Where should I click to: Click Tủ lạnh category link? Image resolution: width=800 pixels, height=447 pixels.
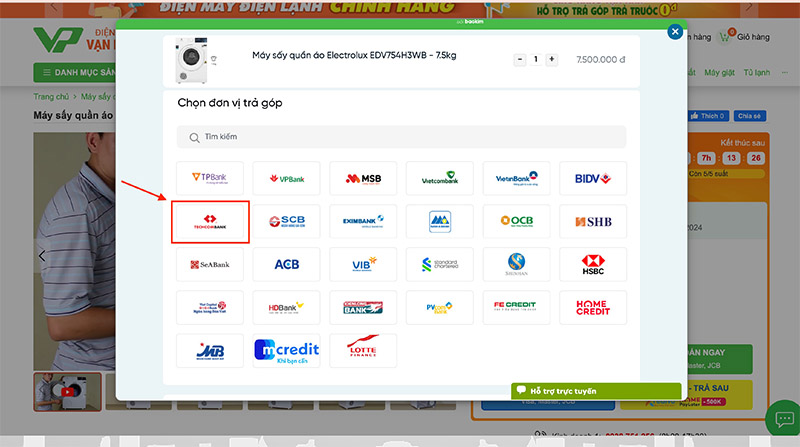click(x=757, y=72)
